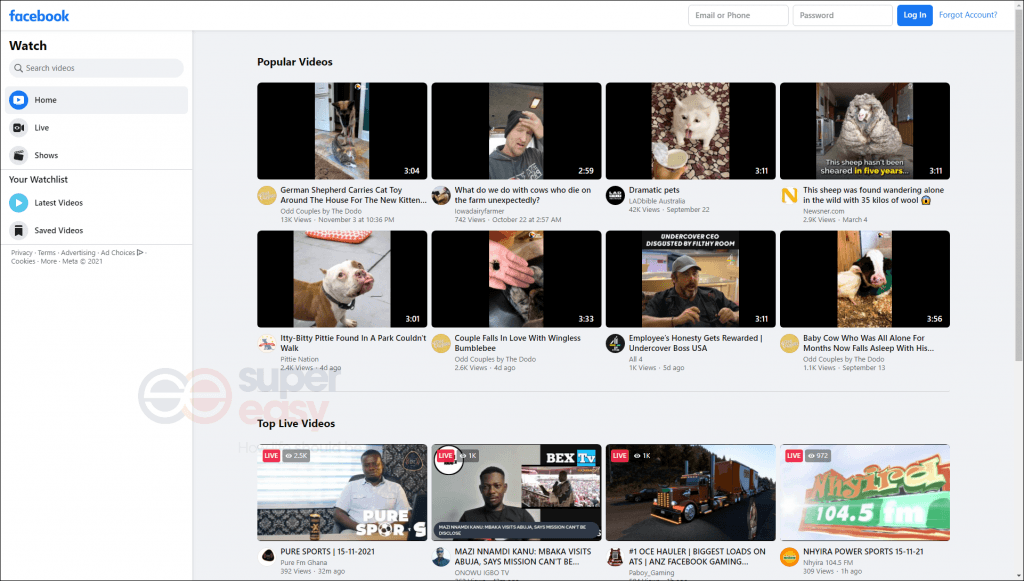Select the Live menu item

(97, 128)
